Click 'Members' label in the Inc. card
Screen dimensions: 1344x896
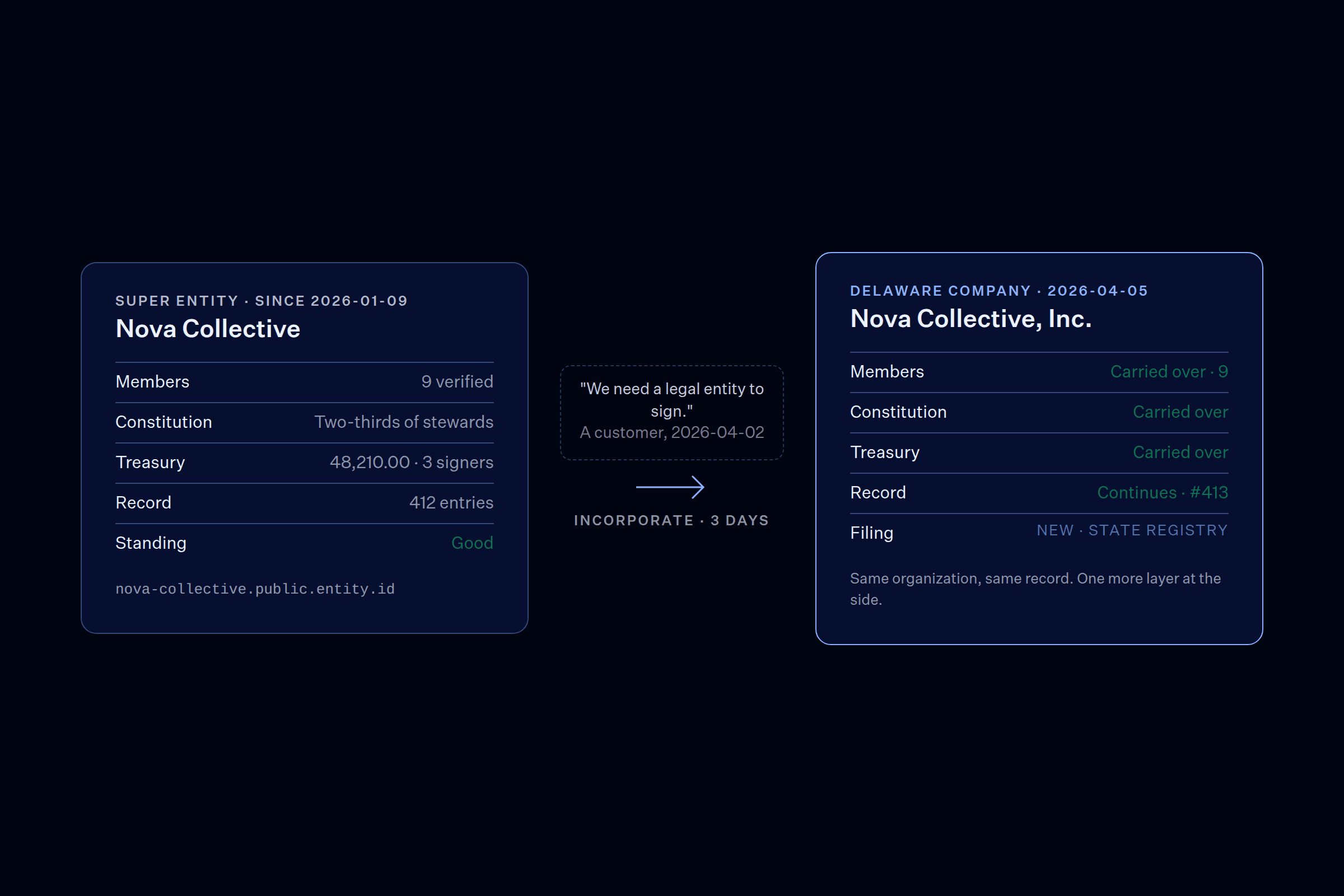887,371
